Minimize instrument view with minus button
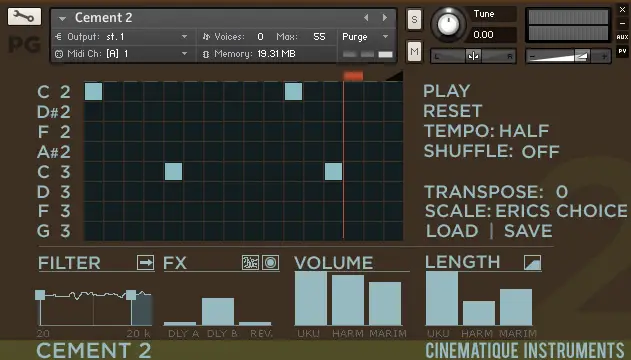The width and height of the screenshot is (631, 360). pos(622,24)
